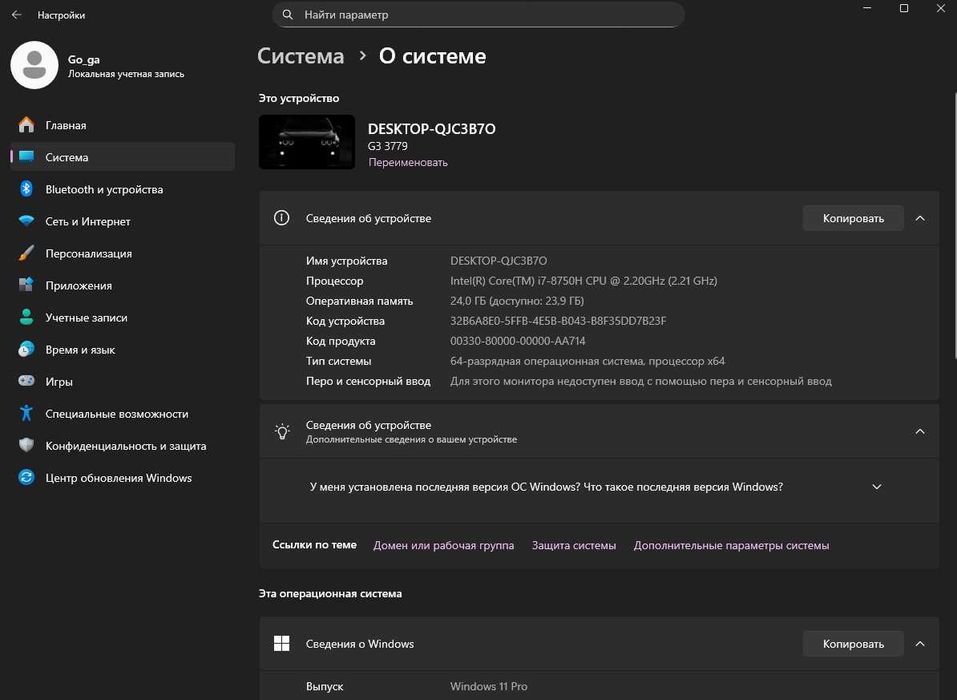Screen dimensions: 957x700
Task: Open Домен или рабочая группа link
Action: (x=443, y=545)
